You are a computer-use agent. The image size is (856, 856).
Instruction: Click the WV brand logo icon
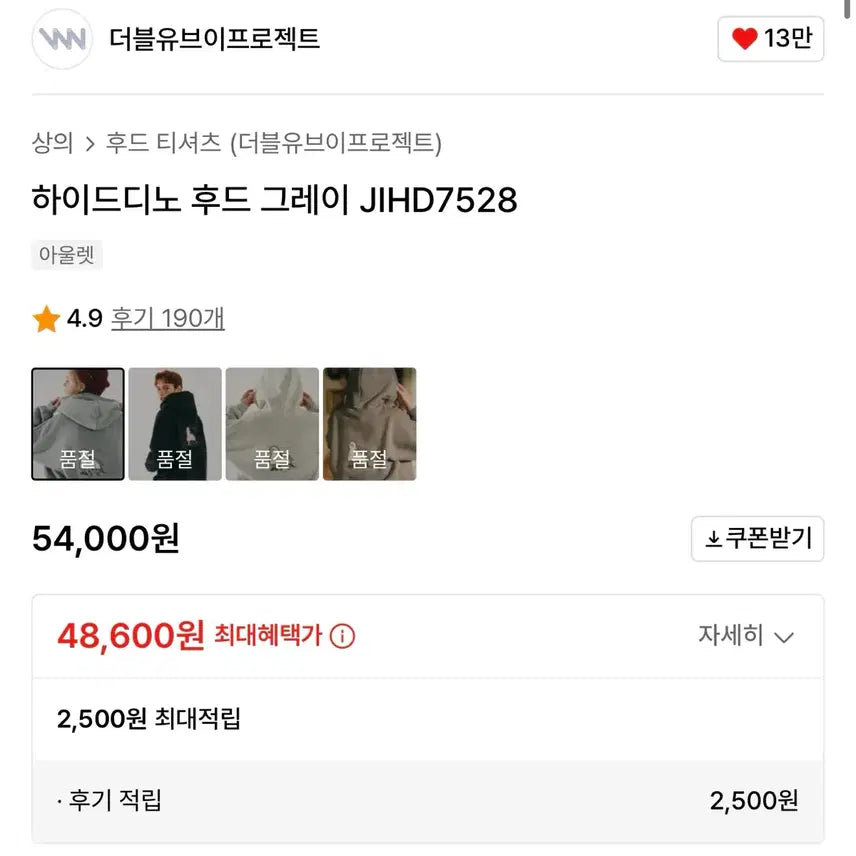[62, 39]
